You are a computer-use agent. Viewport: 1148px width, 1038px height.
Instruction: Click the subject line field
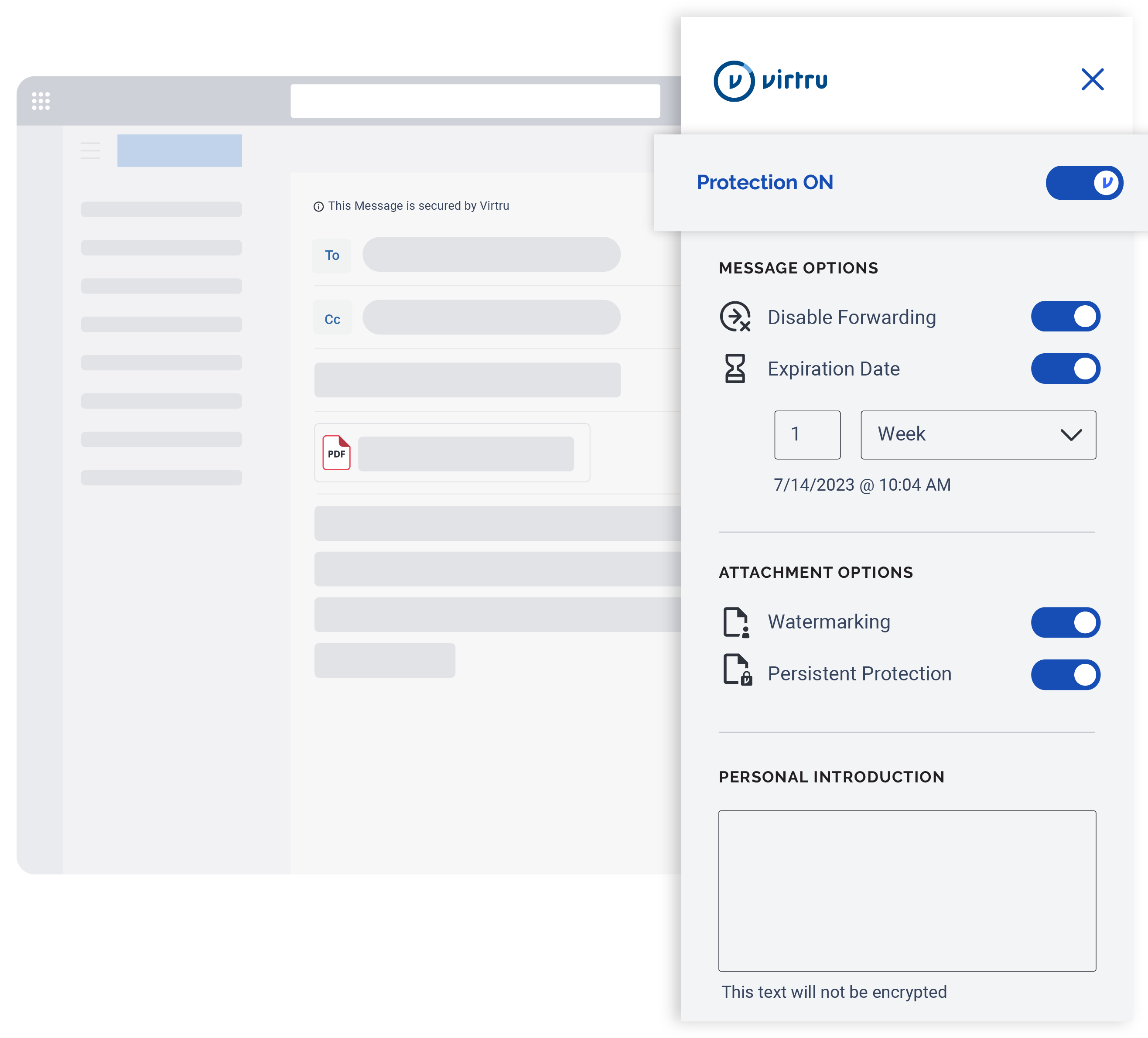point(467,380)
